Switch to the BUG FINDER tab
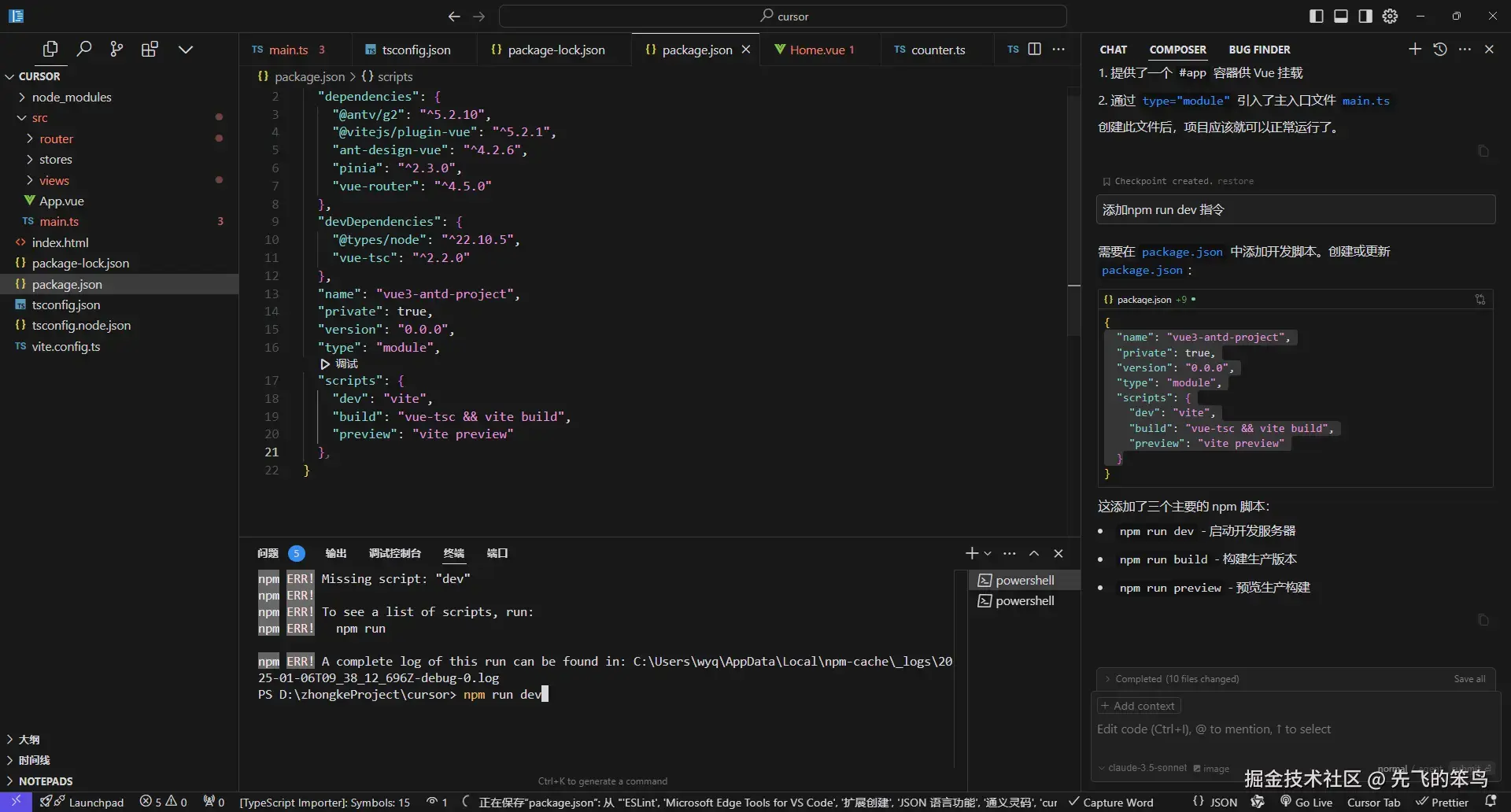Screen dimensions: 1511x812 1259,50
